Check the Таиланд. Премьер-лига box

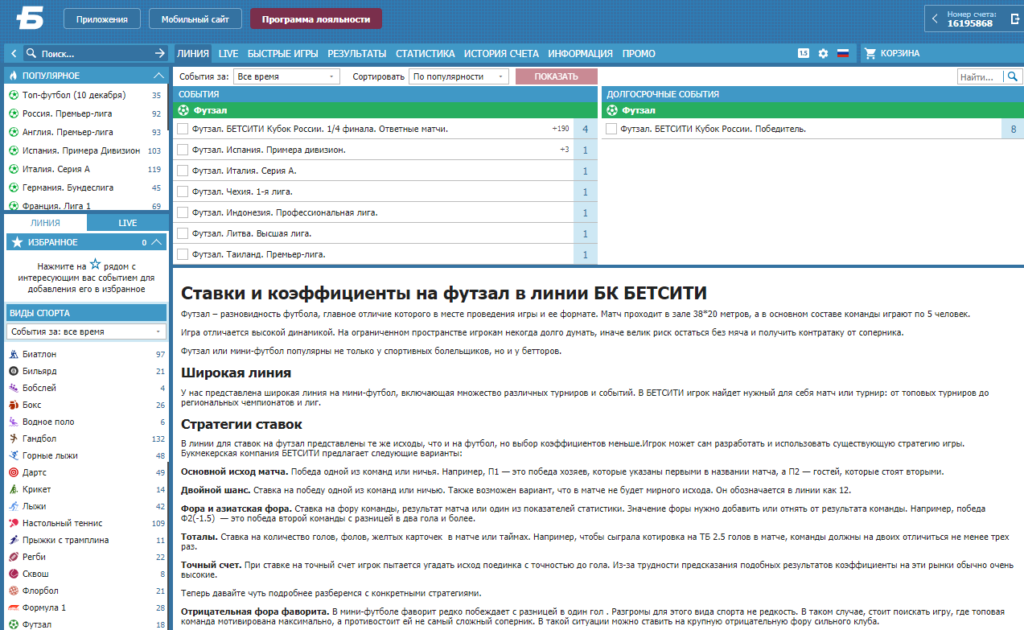point(183,255)
